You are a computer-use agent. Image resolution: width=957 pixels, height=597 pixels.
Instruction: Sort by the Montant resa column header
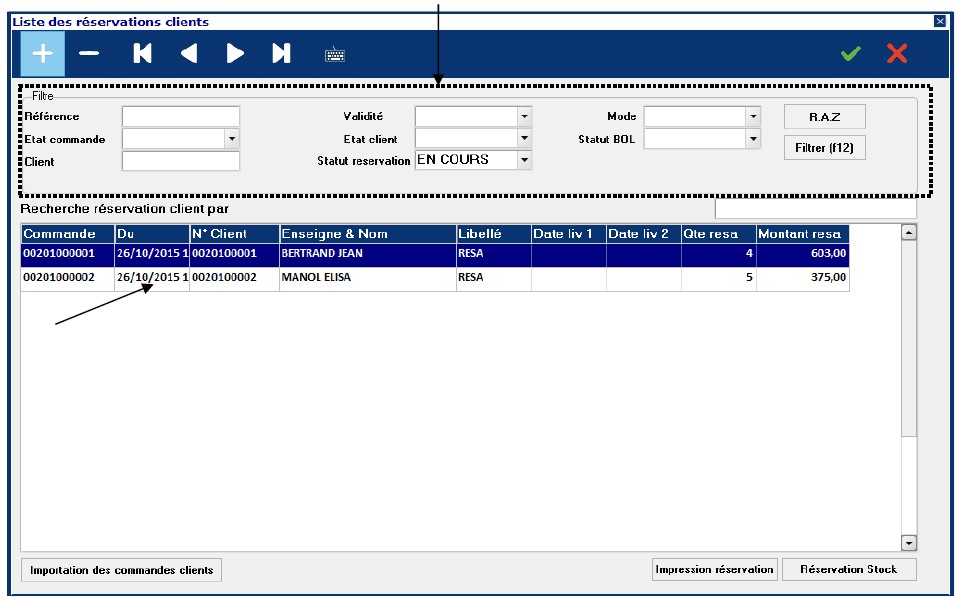click(802, 234)
